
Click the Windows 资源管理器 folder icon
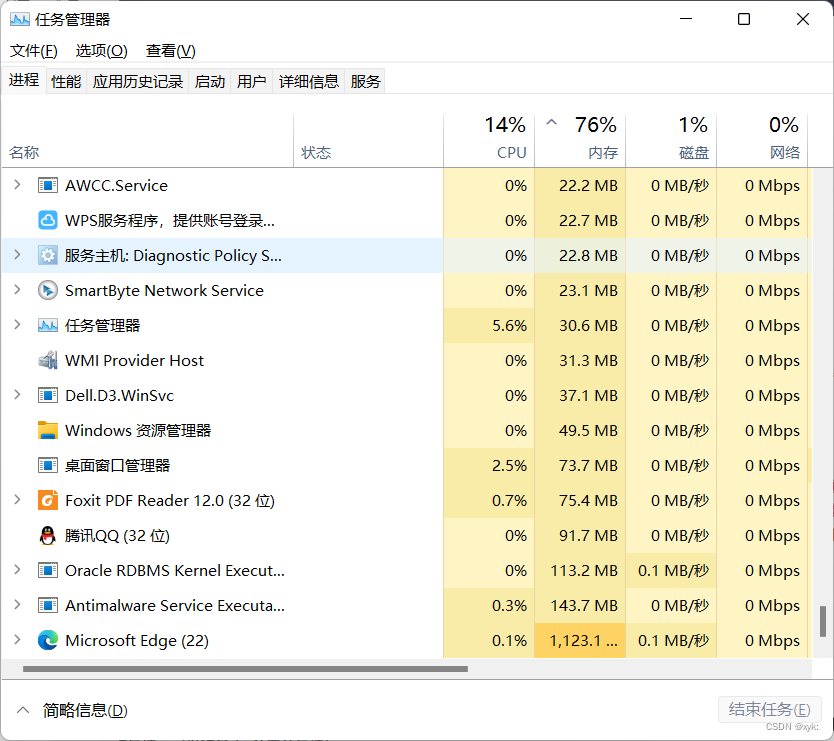[47, 430]
